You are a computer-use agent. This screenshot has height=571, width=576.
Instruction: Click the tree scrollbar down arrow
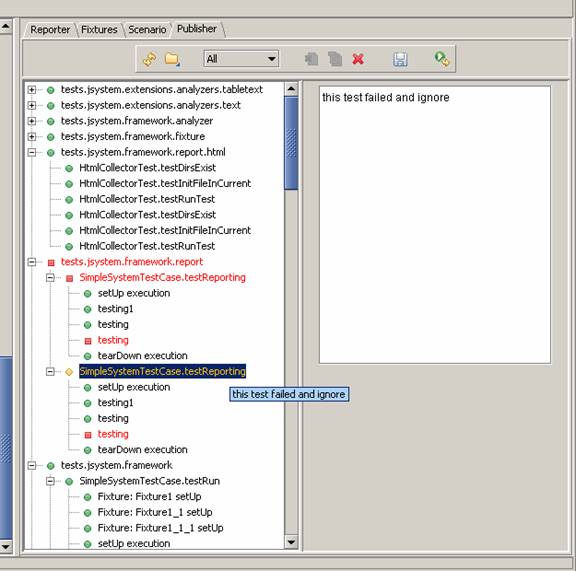pos(291,542)
